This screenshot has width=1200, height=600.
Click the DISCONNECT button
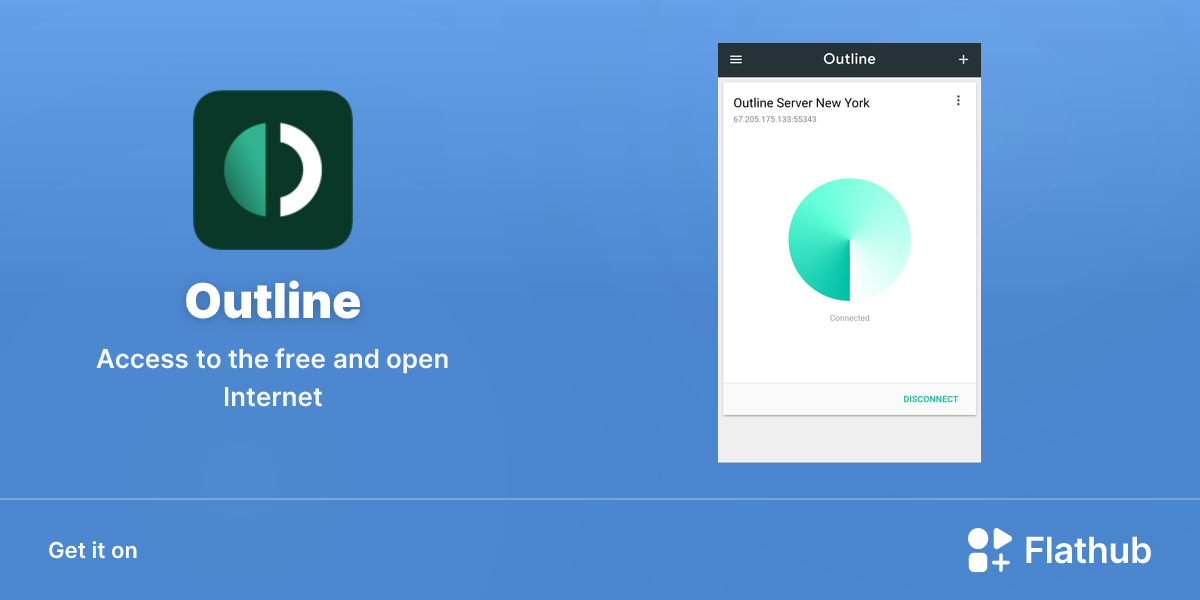[x=930, y=399]
